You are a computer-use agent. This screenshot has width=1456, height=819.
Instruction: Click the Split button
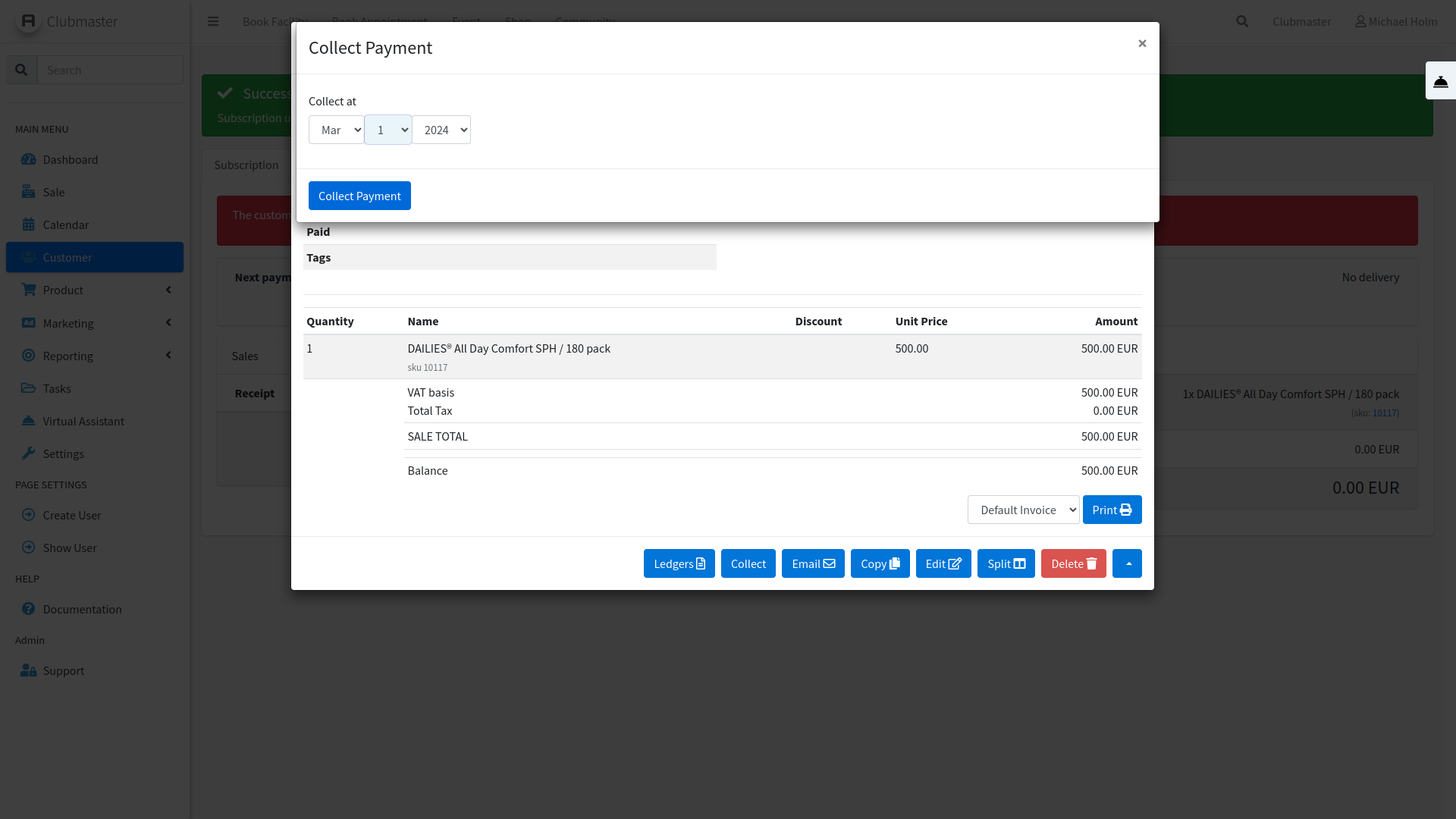1006,563
